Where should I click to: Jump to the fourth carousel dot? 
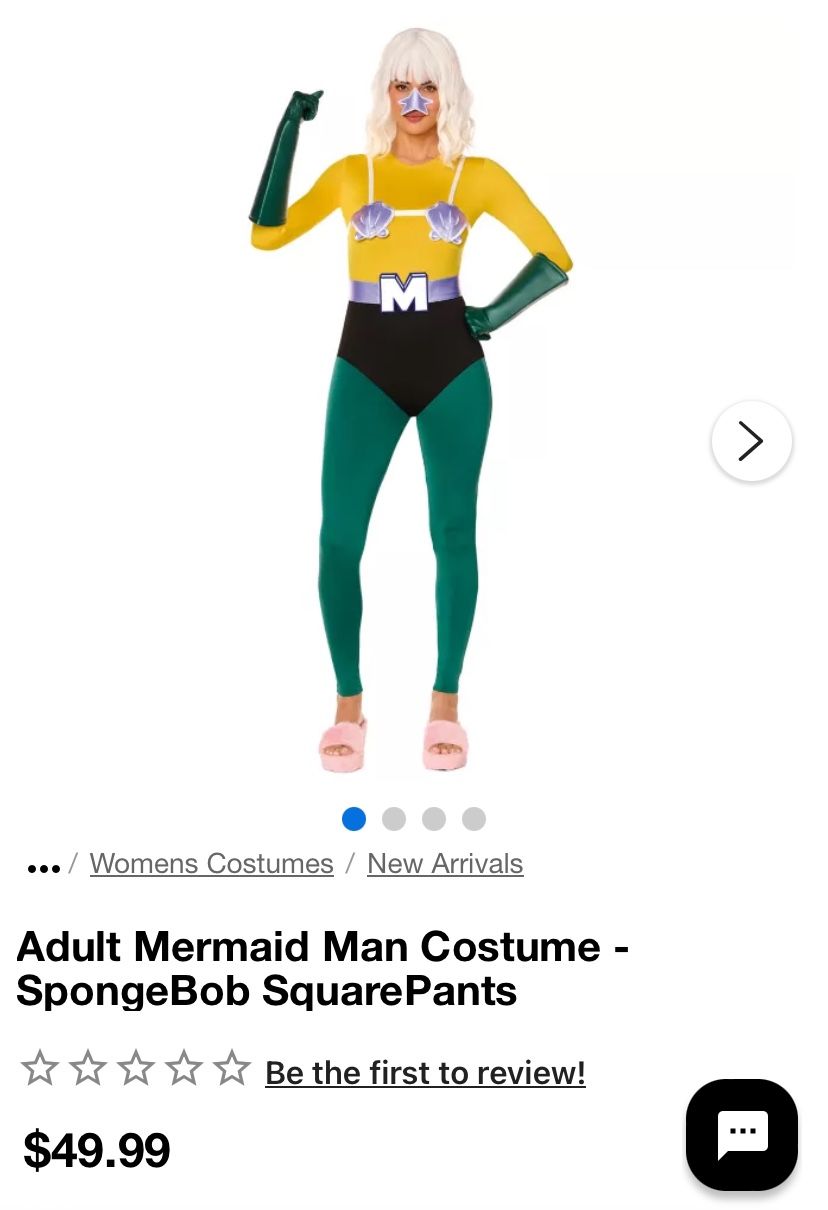[474, 819]
